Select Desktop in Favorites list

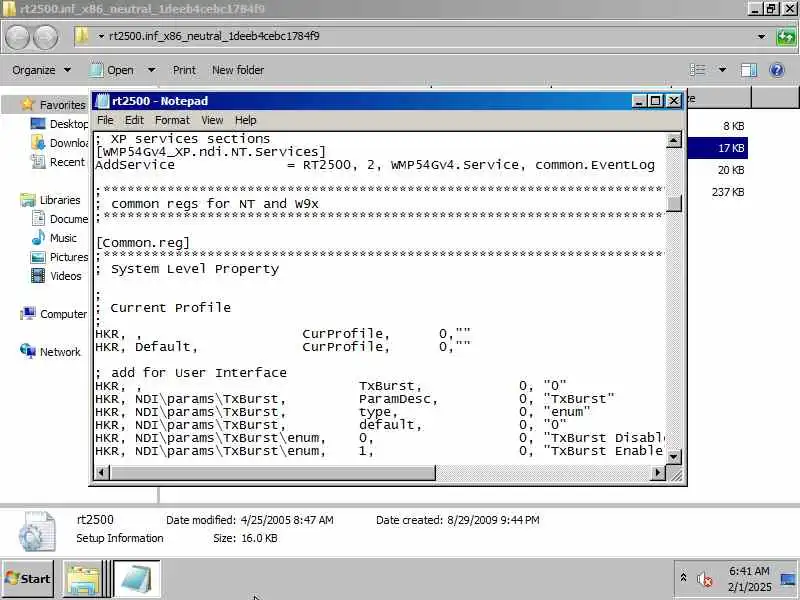[68, 124]
